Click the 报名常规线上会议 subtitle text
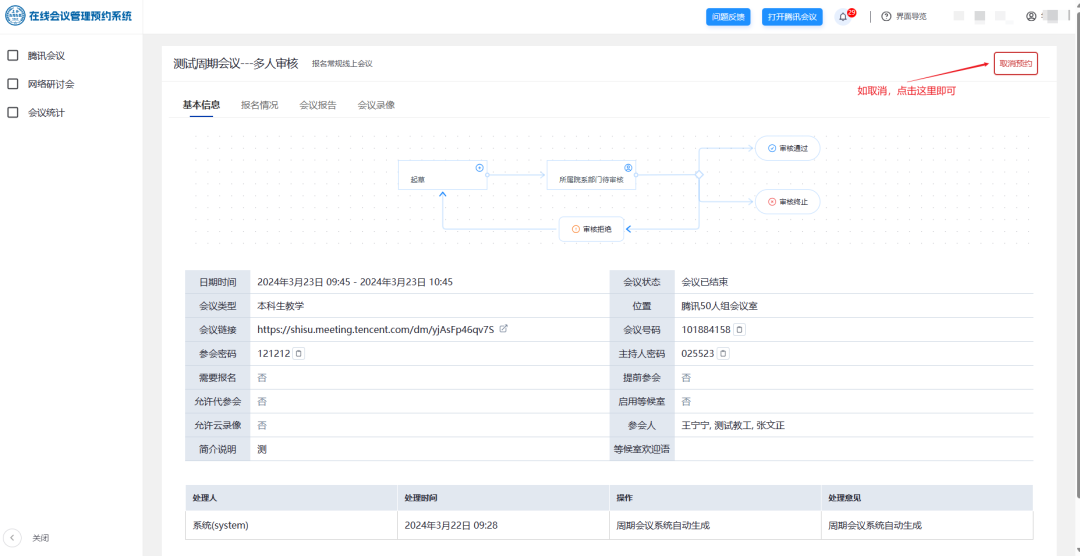This screenshot has width=1080, height=556. (x=342, y=63)
